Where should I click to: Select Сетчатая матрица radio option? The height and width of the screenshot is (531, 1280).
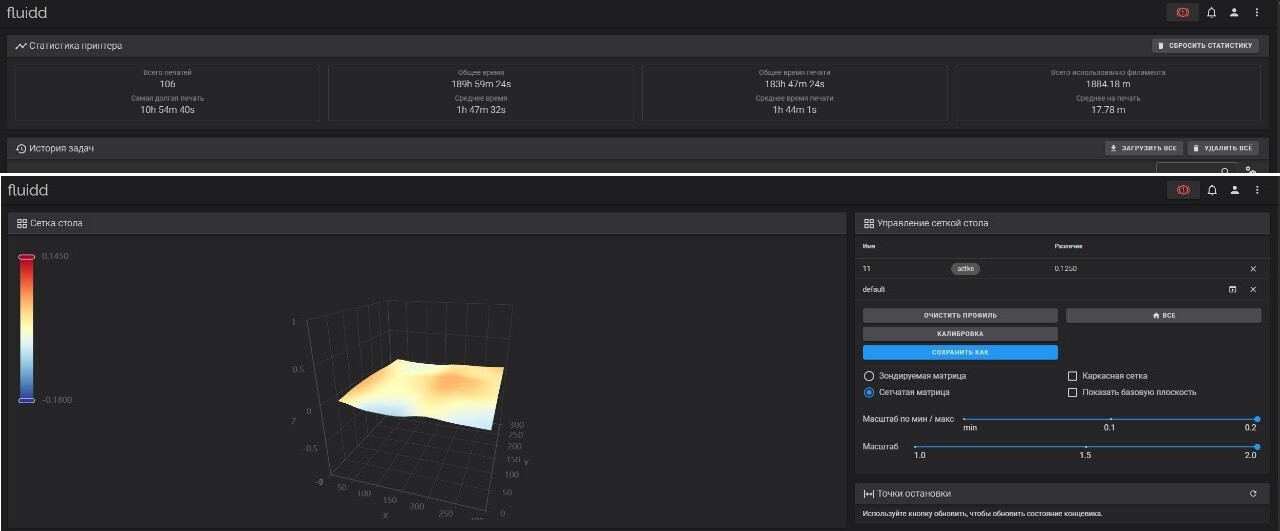868,393
